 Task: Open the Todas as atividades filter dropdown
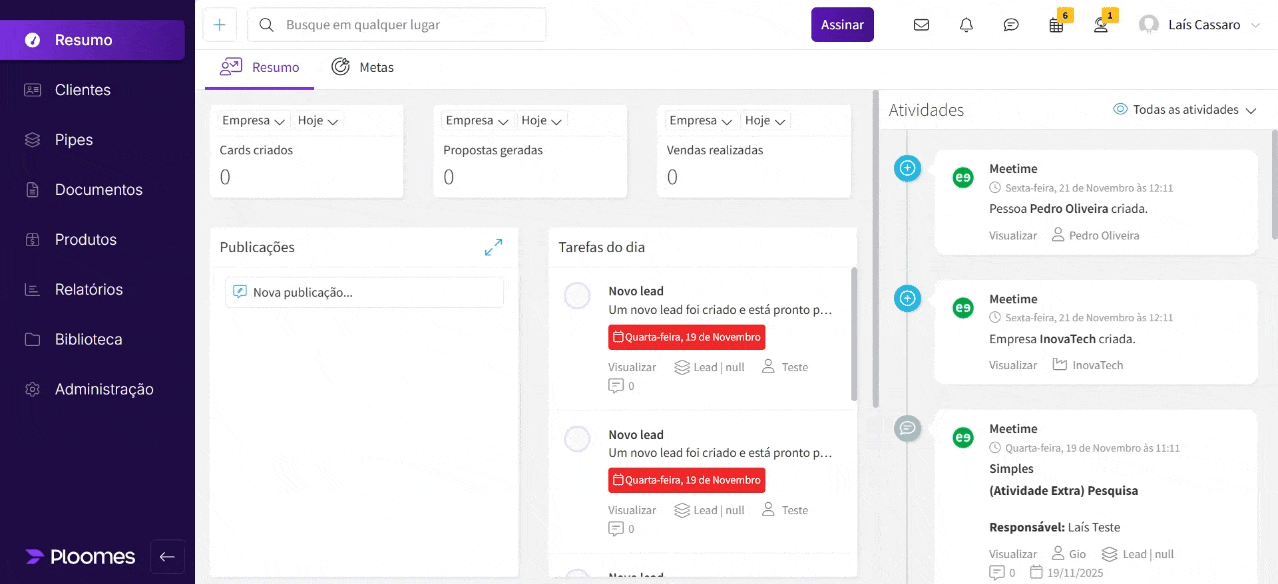(1185, 110)
